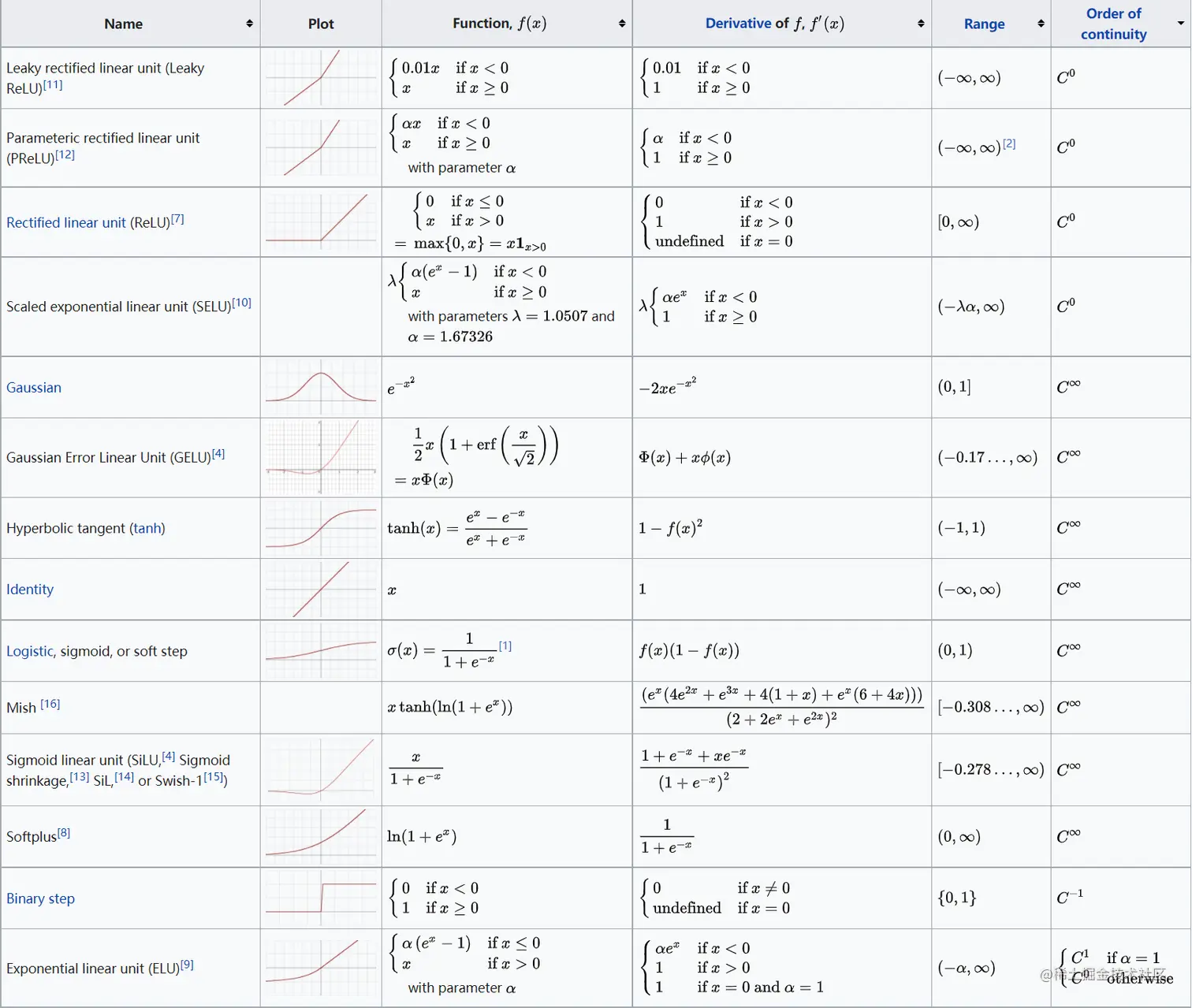Open citation [7] next to ReLU
The height and width of the screenshot is (1008, 1192).
click(x=177, y=218)
